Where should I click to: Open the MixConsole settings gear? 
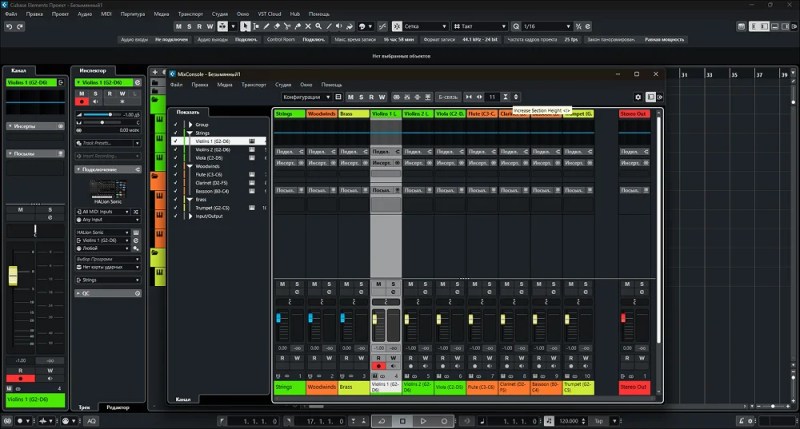click(638, 97)
